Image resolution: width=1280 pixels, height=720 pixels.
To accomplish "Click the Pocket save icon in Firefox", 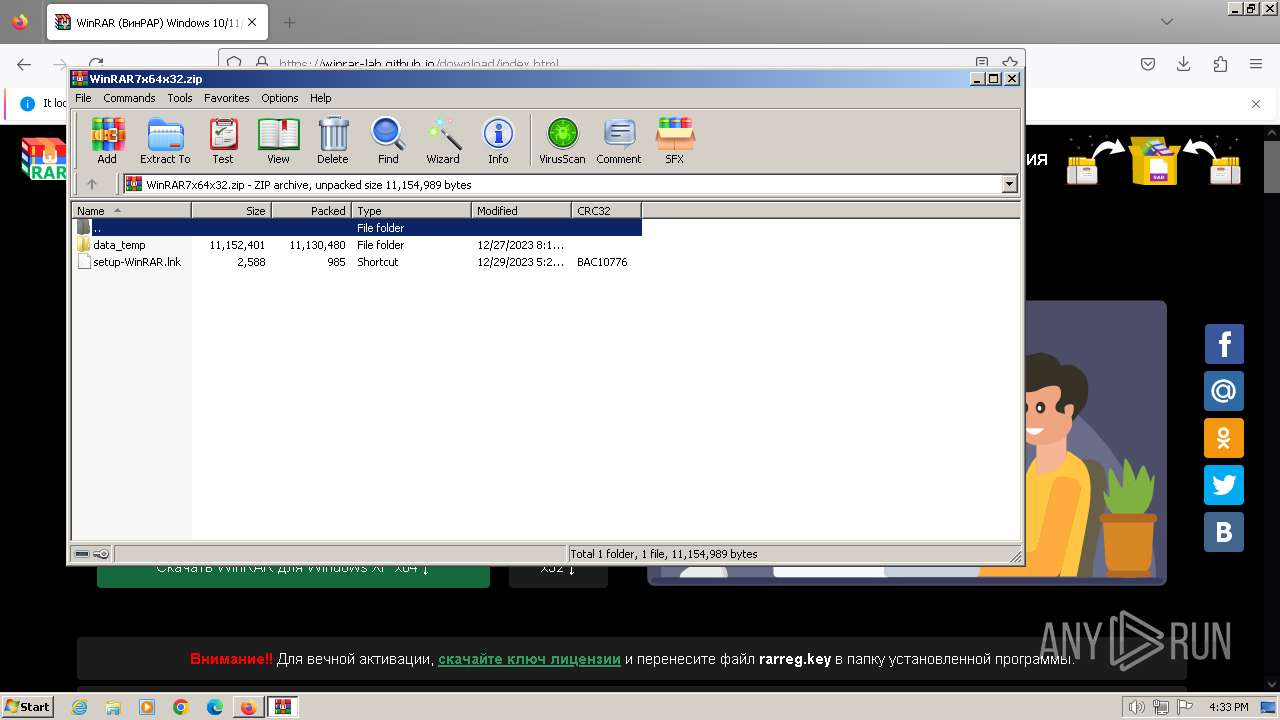I will click(x=1148, y=64).
